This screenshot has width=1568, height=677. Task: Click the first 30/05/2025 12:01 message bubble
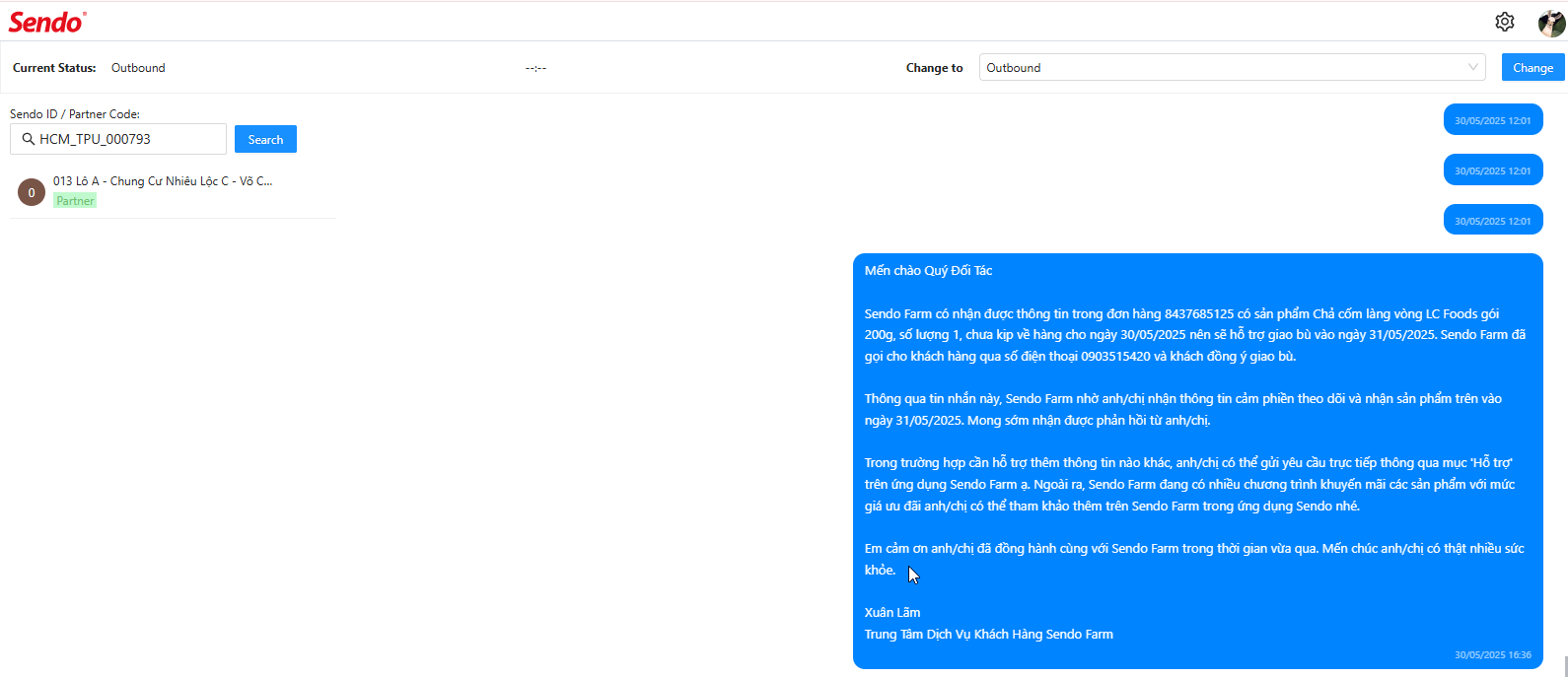(x=1493, y=120)
